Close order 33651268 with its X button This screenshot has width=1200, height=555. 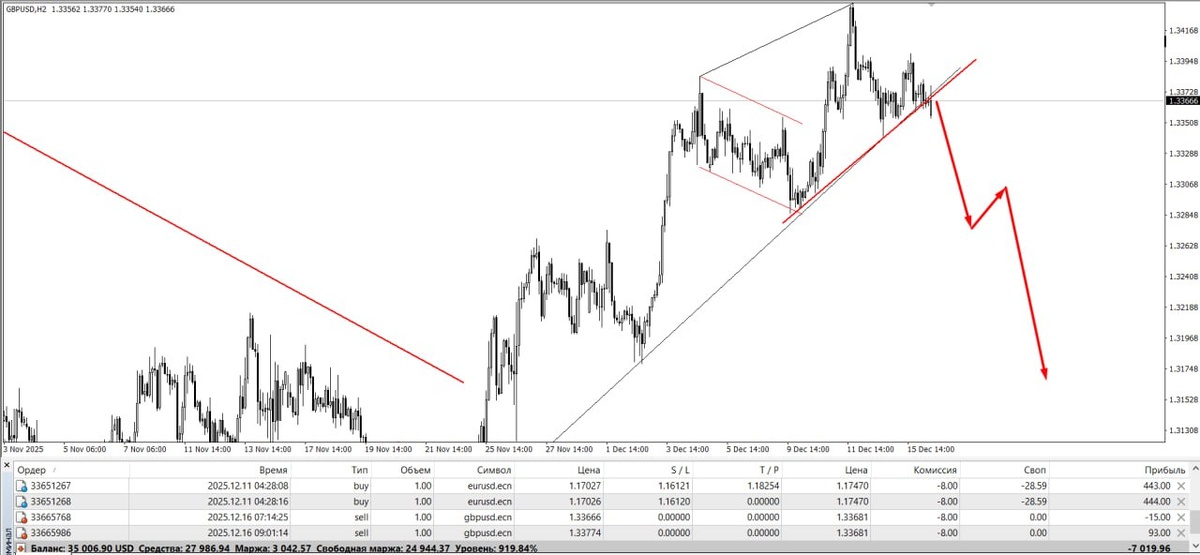click(1180, 501)
